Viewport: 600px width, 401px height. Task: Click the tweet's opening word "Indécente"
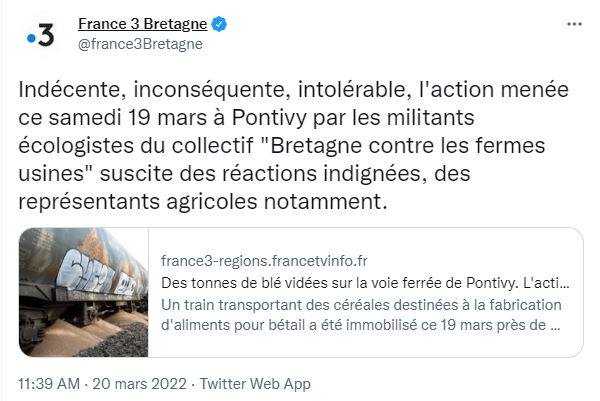[x=64, y=89]
